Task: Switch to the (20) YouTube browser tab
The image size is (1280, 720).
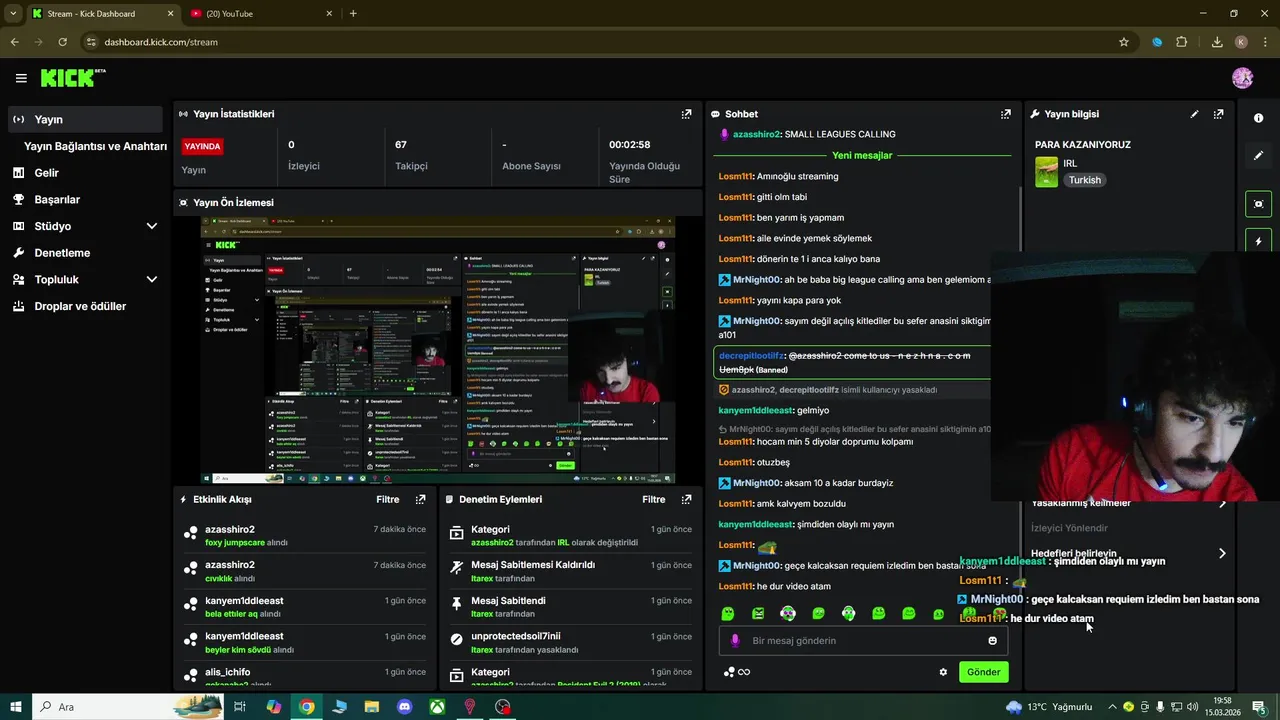Action: (x=262, y=14)
